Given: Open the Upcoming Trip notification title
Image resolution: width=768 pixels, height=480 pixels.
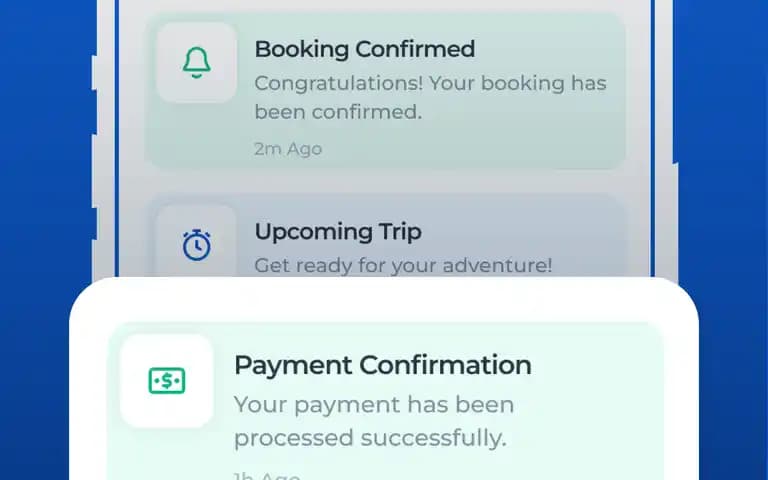Looking at the screenshot, I should pyautogui.click(x=338, y=232).
